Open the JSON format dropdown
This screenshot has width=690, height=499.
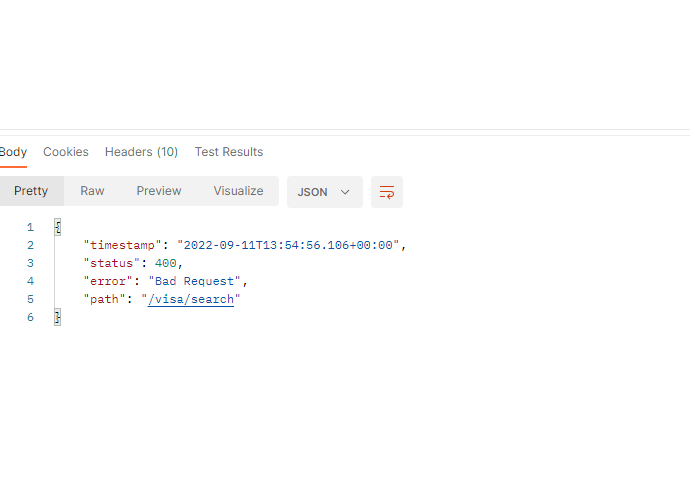click(325, 192)
